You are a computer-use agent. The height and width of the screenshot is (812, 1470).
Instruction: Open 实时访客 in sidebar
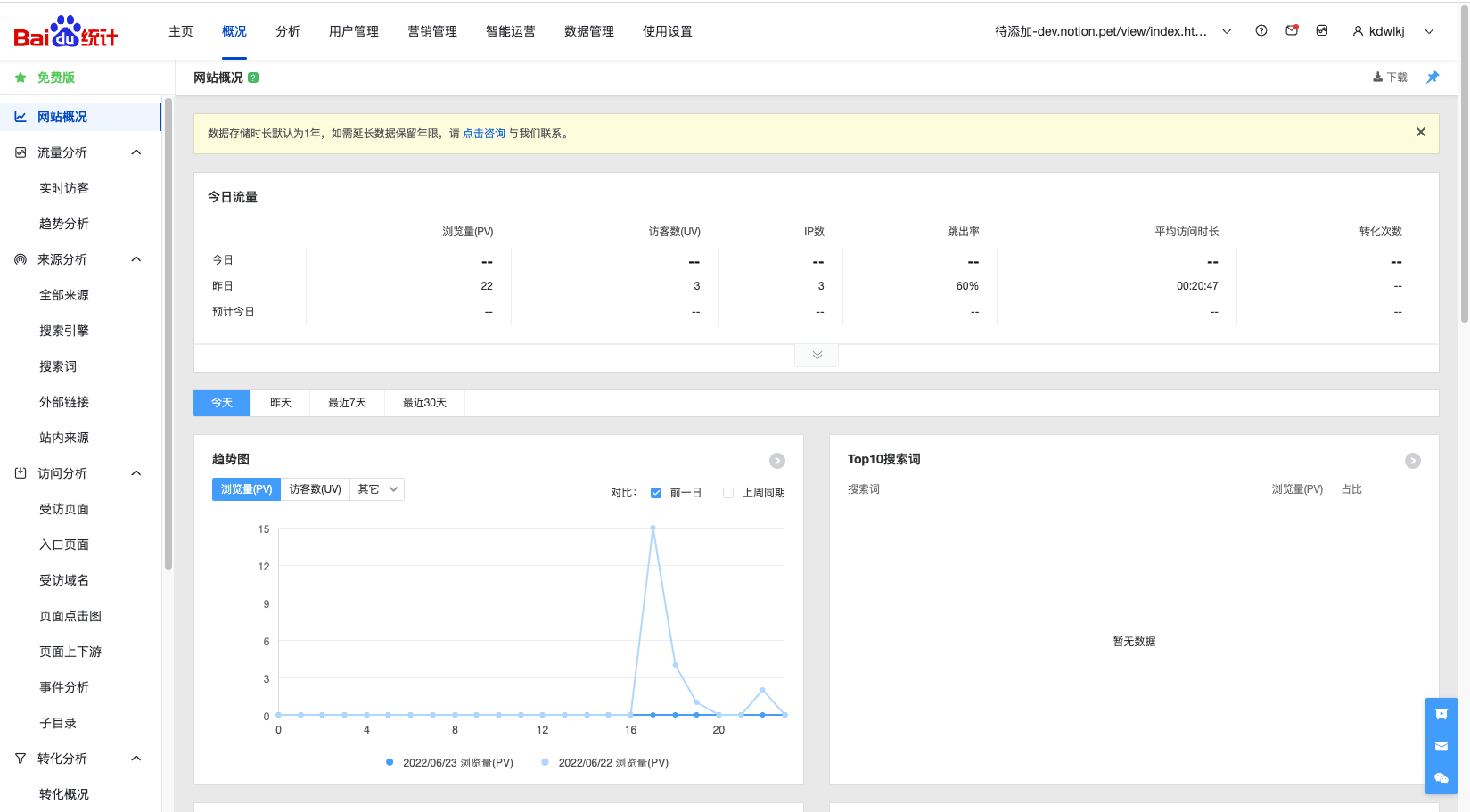(64, 188)
